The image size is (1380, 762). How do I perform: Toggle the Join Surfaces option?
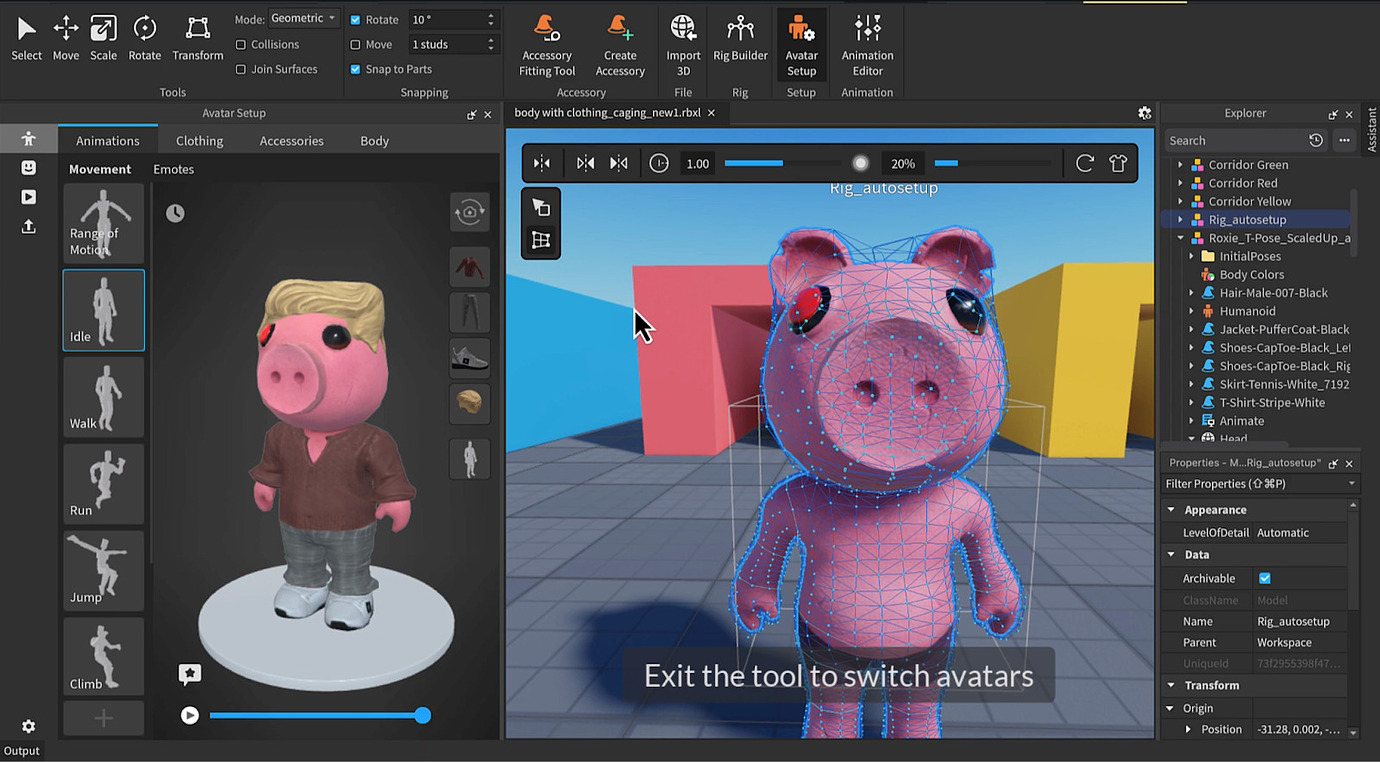pyautogui.click(x=240, y=68)
